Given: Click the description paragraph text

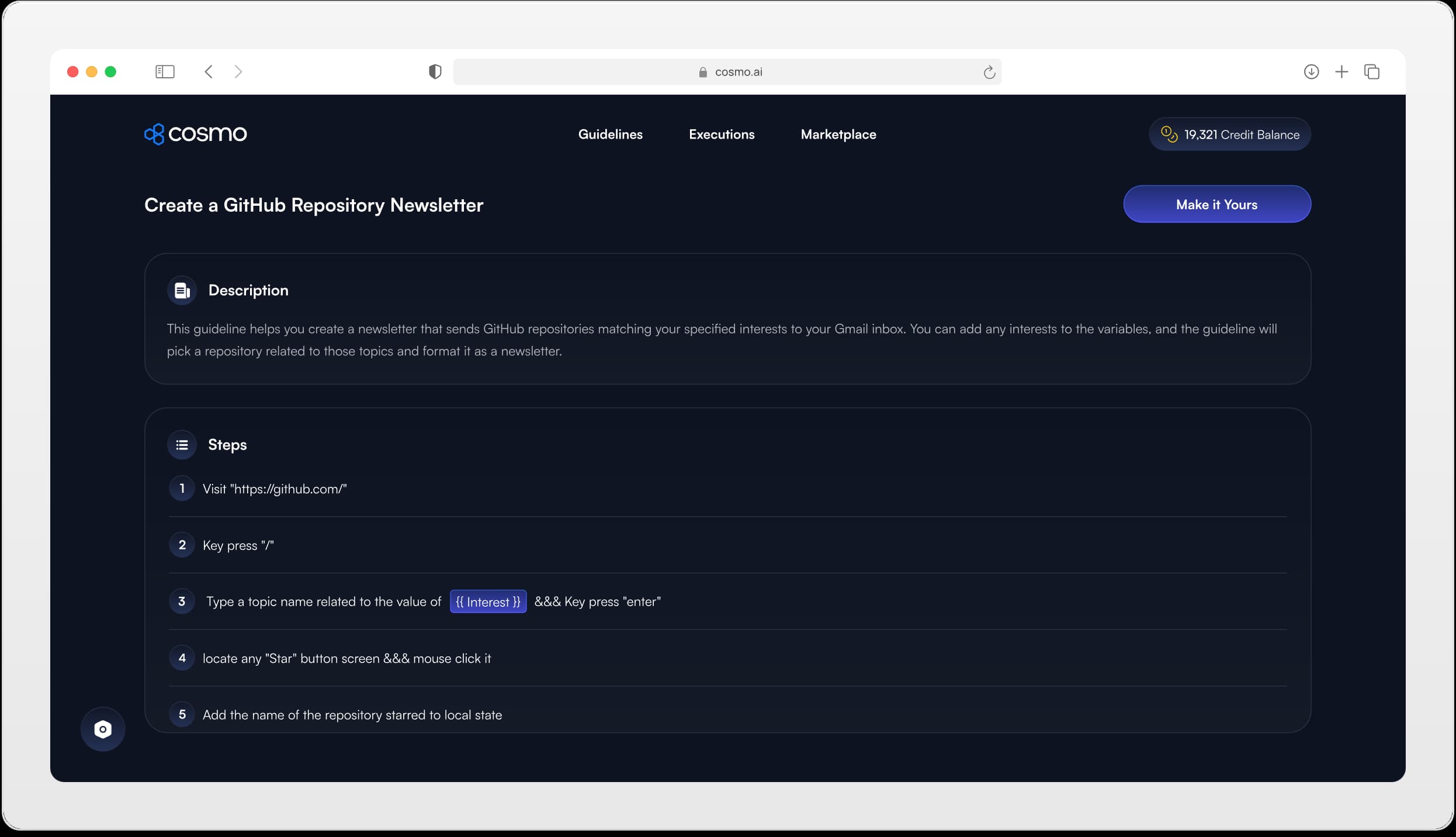Looking at the screenshot, I should click(x=722, y=340).
